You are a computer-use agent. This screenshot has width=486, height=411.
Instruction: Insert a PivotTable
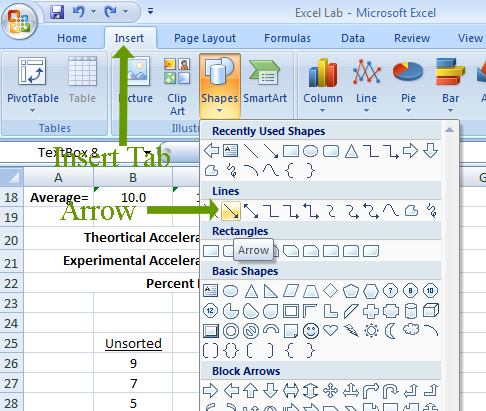coord(33,80)
